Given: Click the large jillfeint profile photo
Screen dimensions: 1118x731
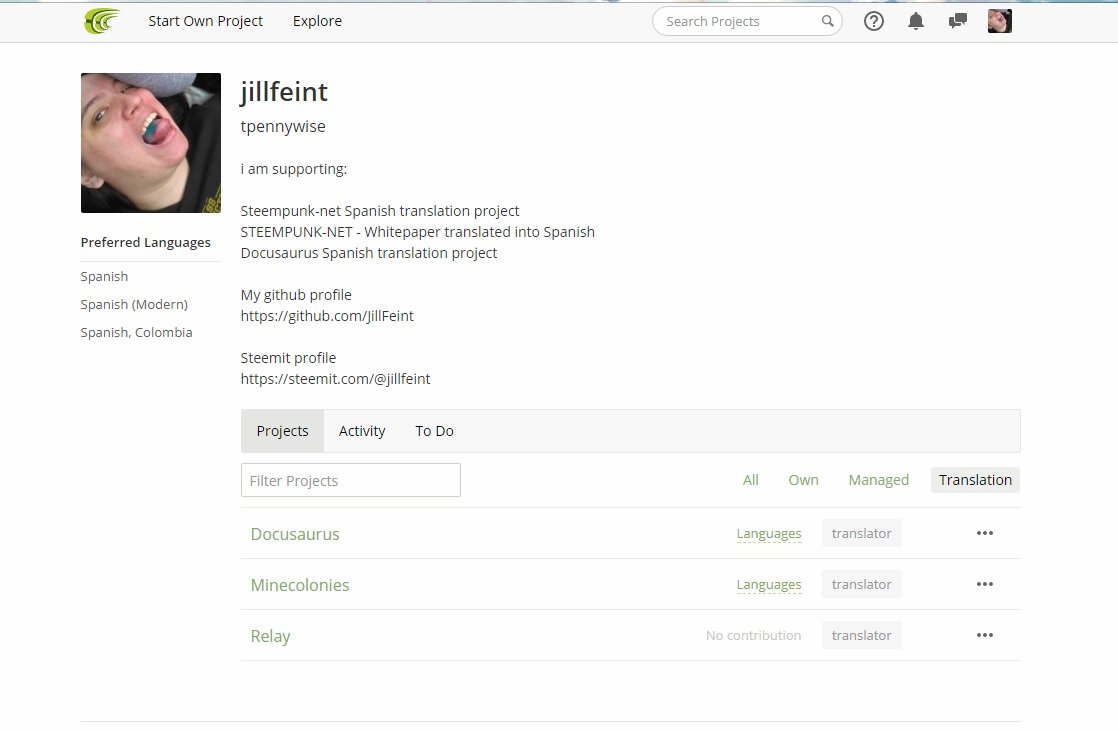Looking at the screenshot, I should point(150,143).
